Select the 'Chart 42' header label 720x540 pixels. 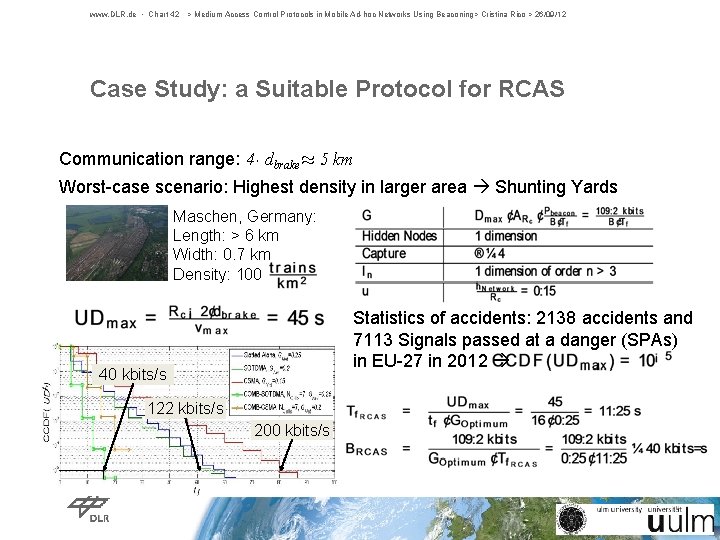[164, 14]
